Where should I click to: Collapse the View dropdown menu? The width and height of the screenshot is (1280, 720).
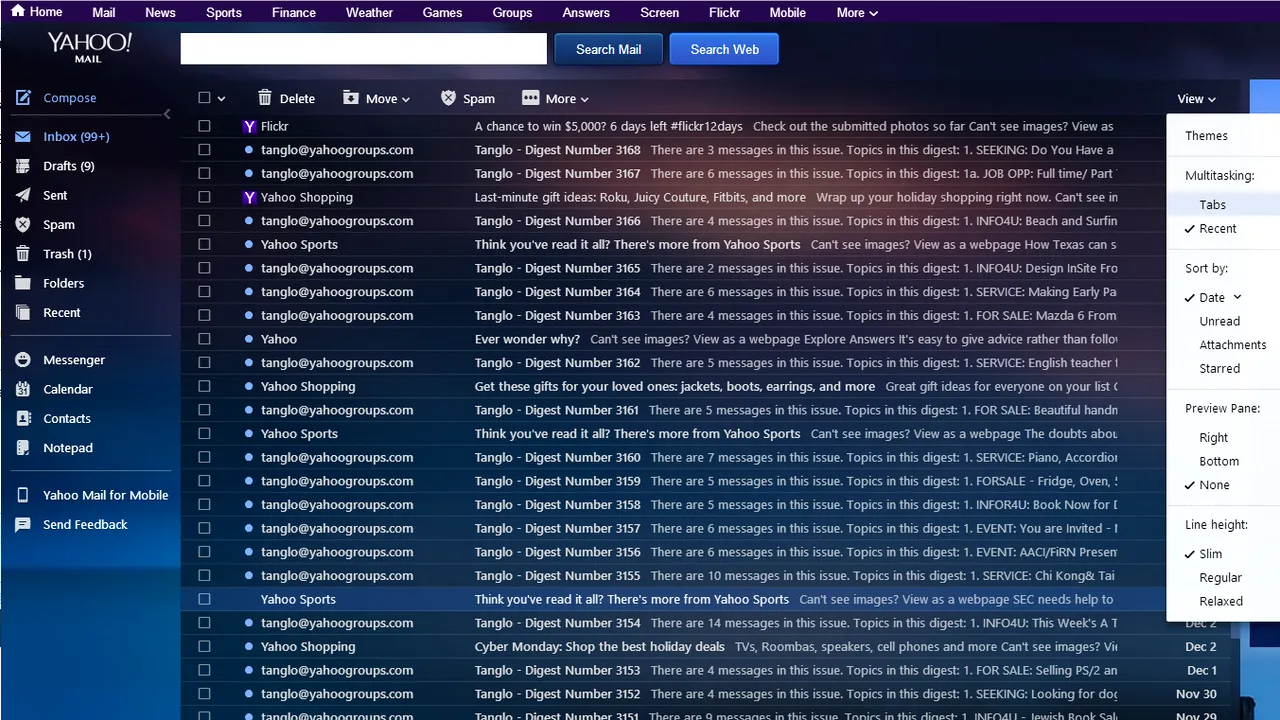coord(1196,99)
